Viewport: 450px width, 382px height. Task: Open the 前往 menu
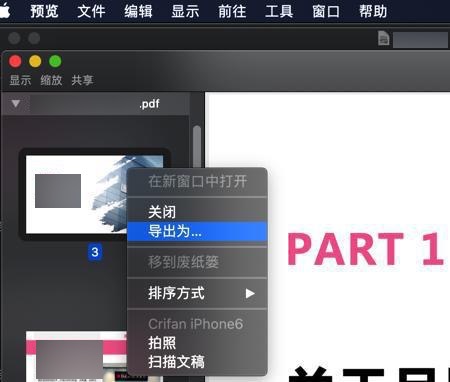point(232,11)
